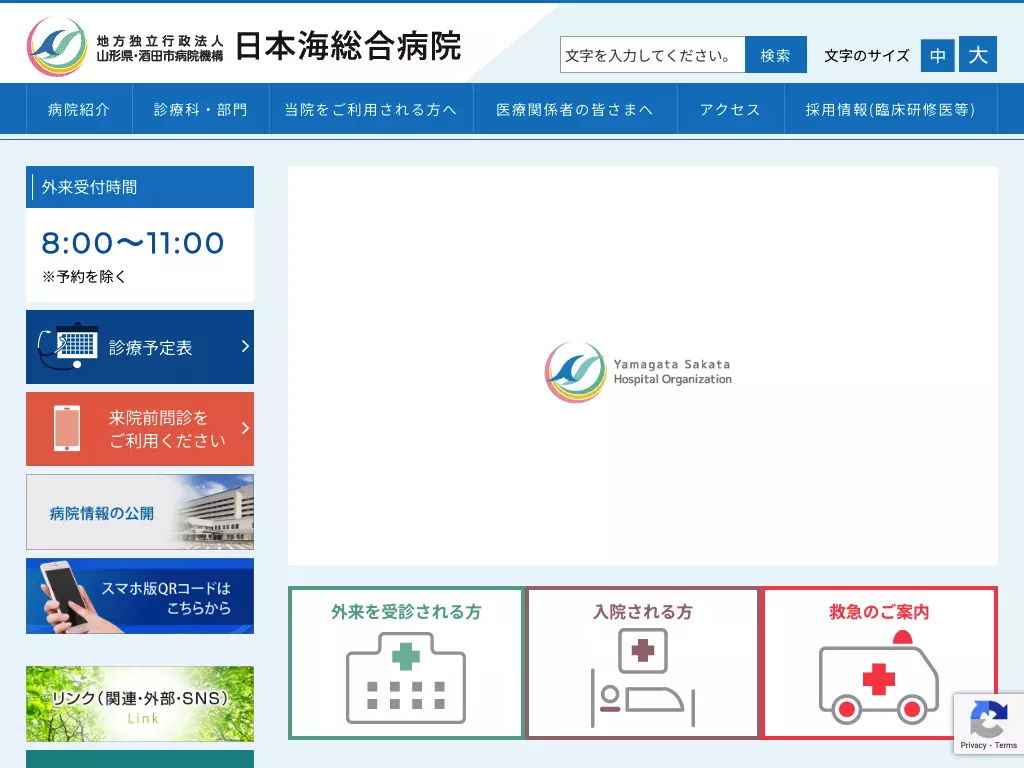
Task: Click the 8:00〜11:00 reception hours text
Action: 133,243
